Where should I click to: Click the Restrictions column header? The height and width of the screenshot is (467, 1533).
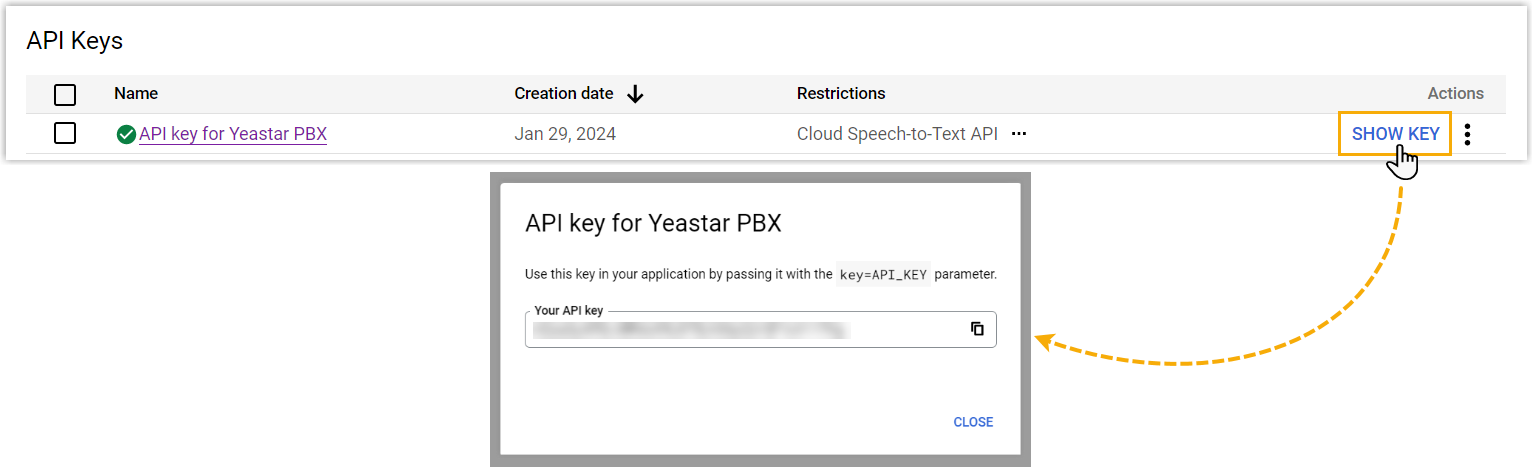[841, 94]
